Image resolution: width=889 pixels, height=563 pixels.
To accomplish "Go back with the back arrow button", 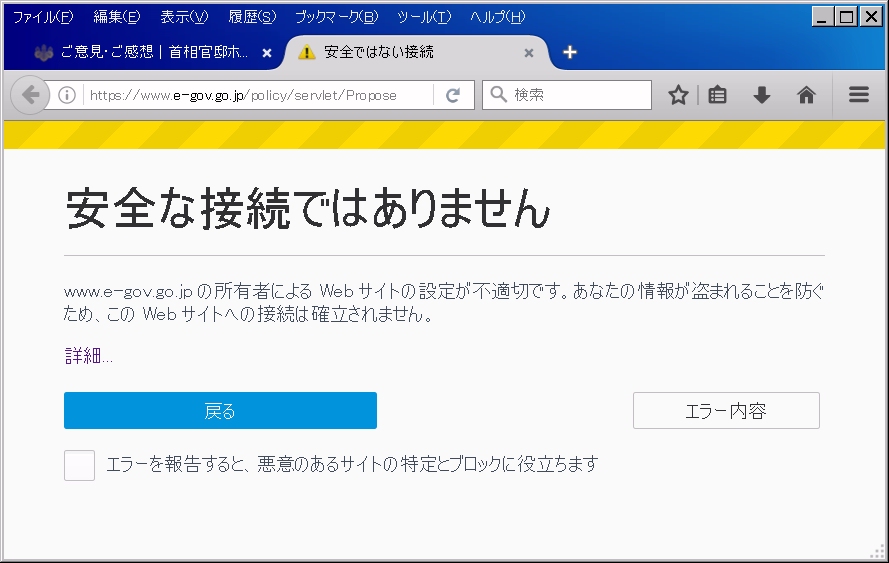I will pos(30,95).
